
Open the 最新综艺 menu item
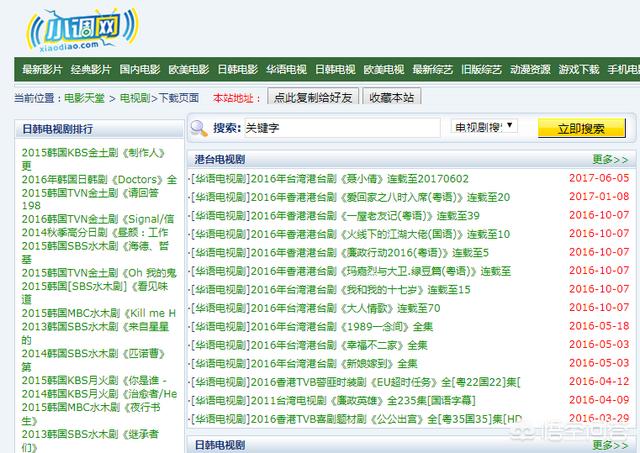[433, 69]
